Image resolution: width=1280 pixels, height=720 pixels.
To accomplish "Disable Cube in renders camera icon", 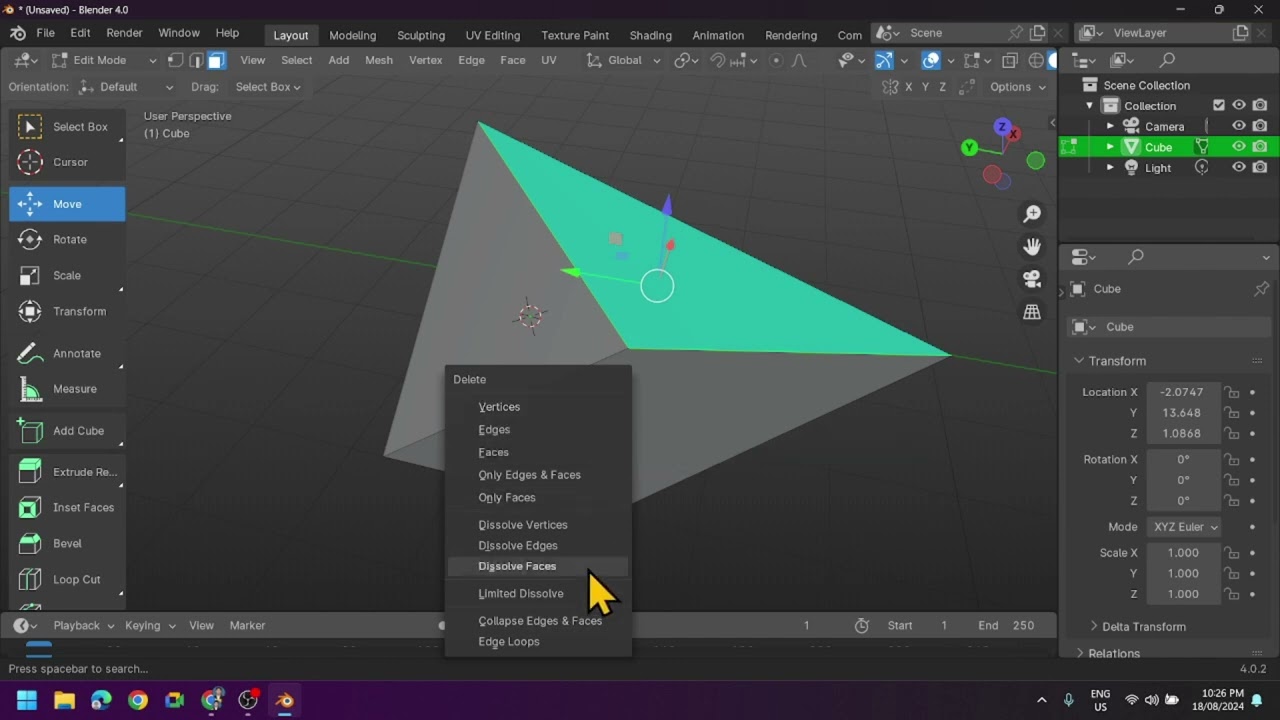I will 1260,147.
